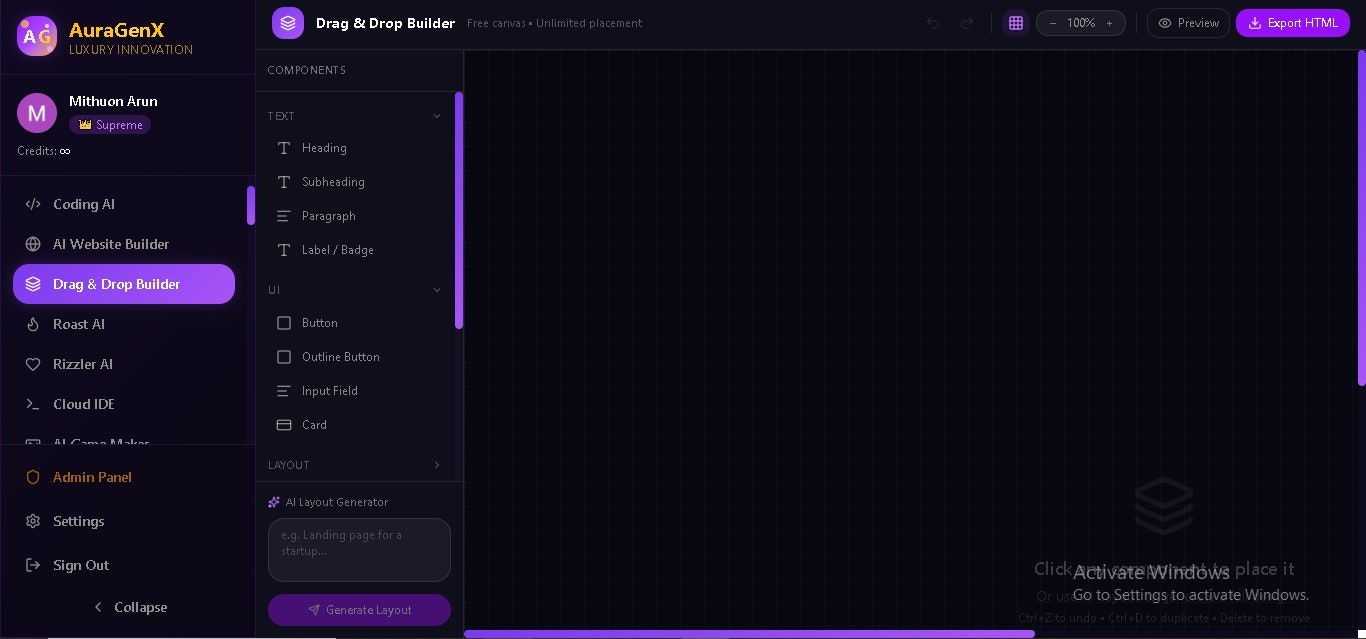
Task: Click the Export HTML button
Action: click(1293, 23)
